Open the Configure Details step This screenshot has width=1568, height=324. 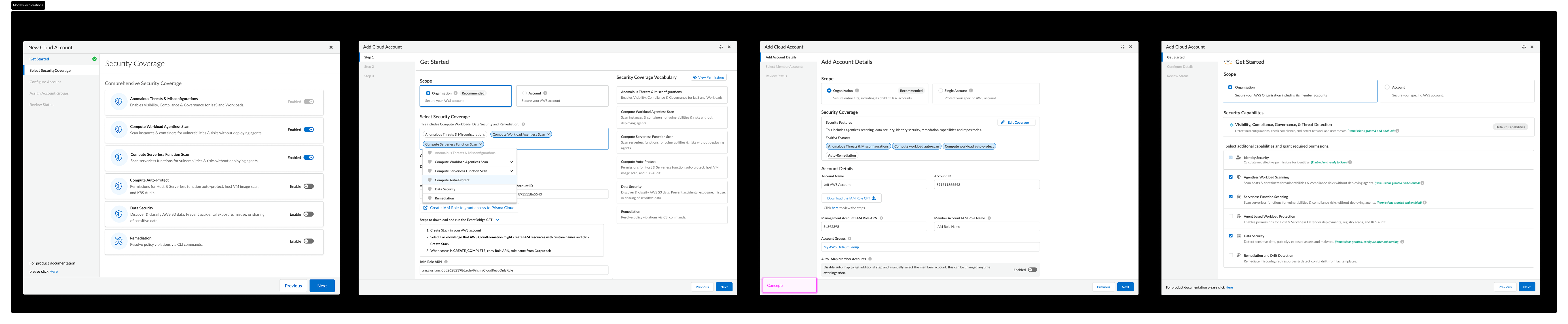click(x=1180, y=66)
